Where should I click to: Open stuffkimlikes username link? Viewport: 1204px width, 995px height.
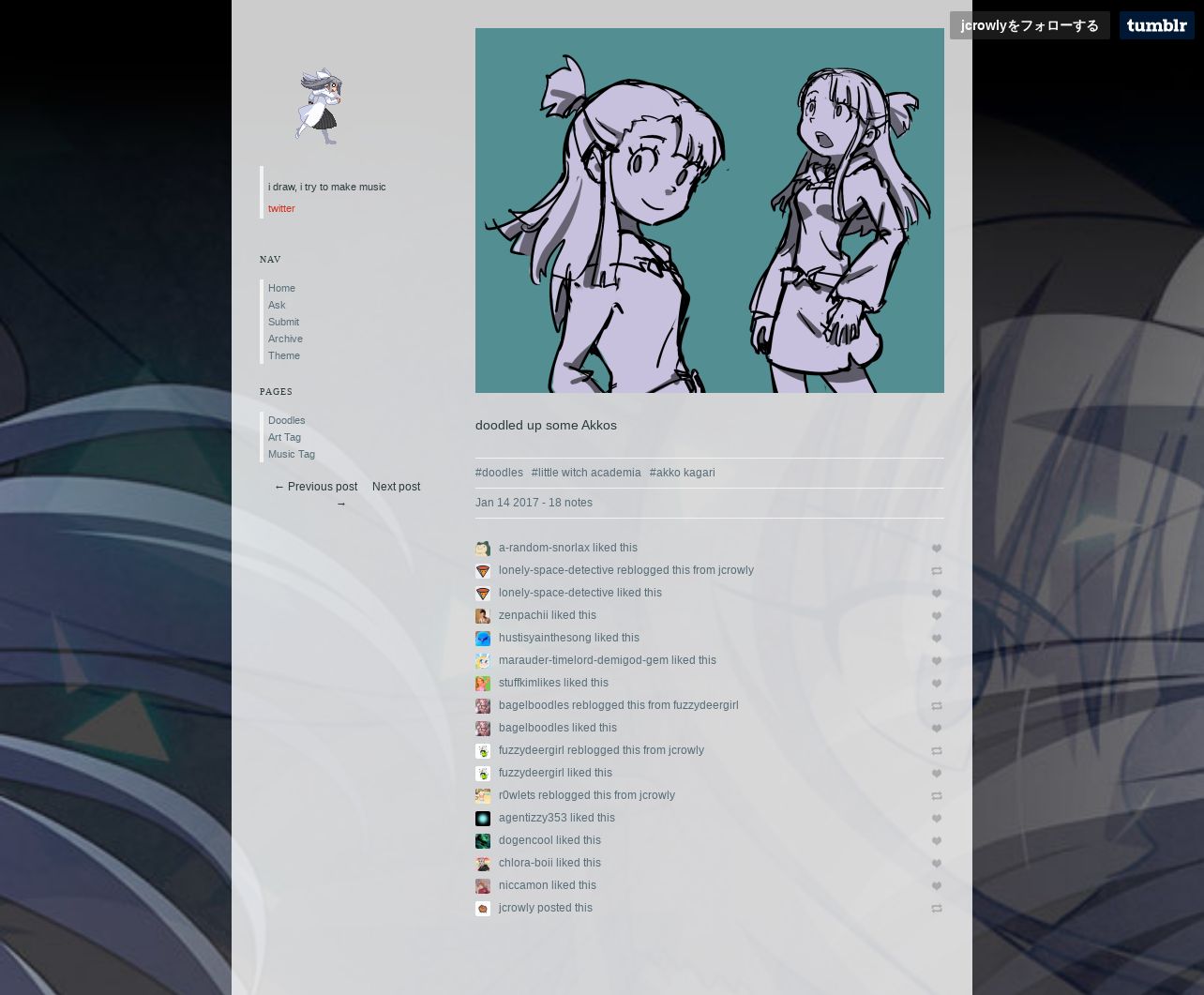[530, 683]
